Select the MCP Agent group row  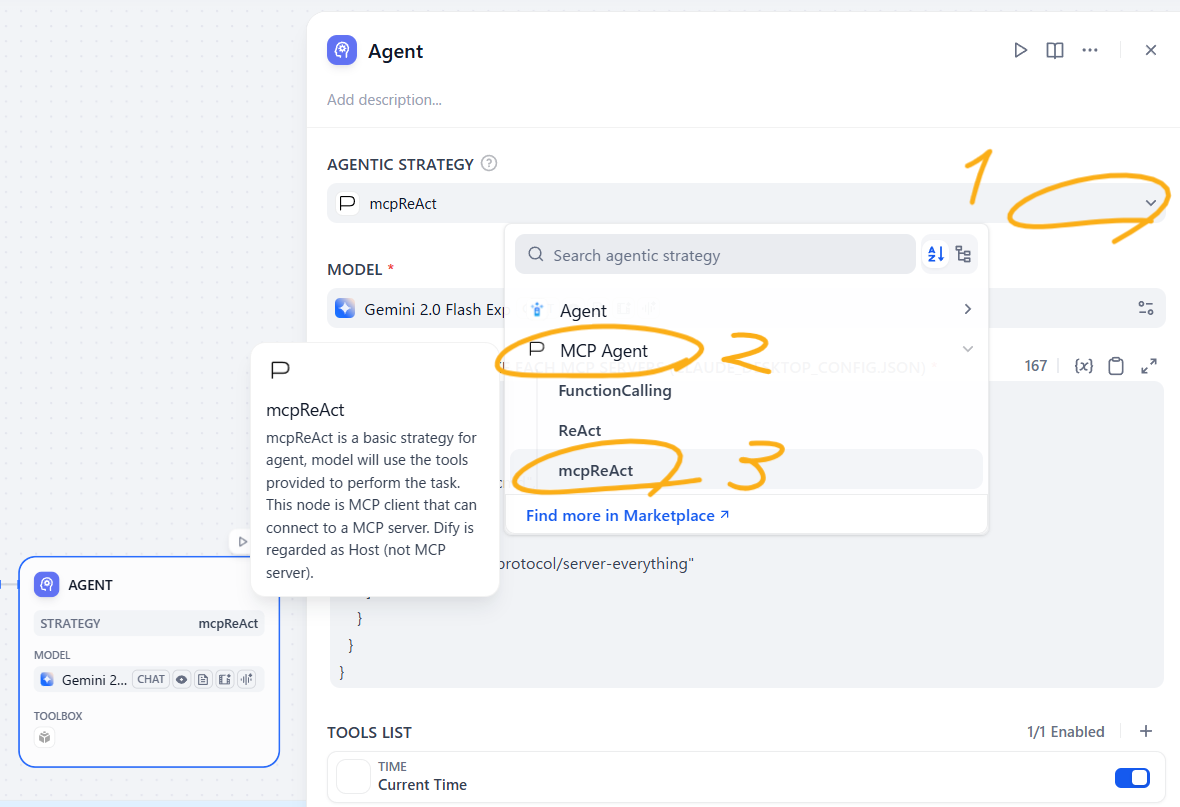point(747,350)
